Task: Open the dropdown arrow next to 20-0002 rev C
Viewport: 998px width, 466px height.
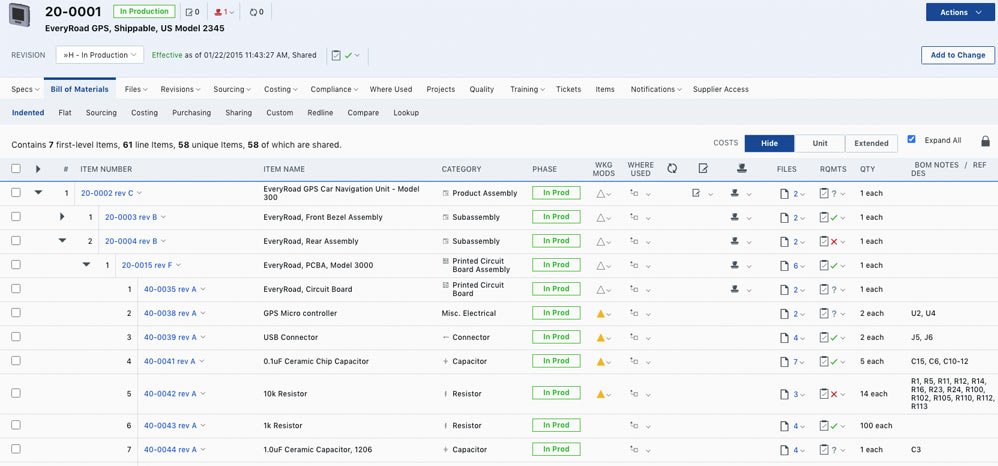Action: click(139, 194)
